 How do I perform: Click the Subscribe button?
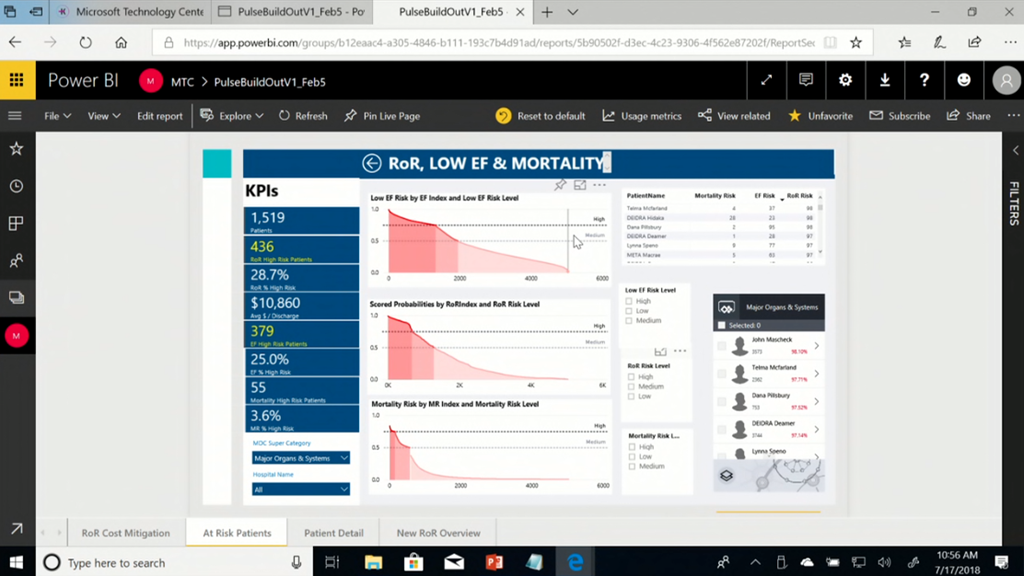coord(900,116)
